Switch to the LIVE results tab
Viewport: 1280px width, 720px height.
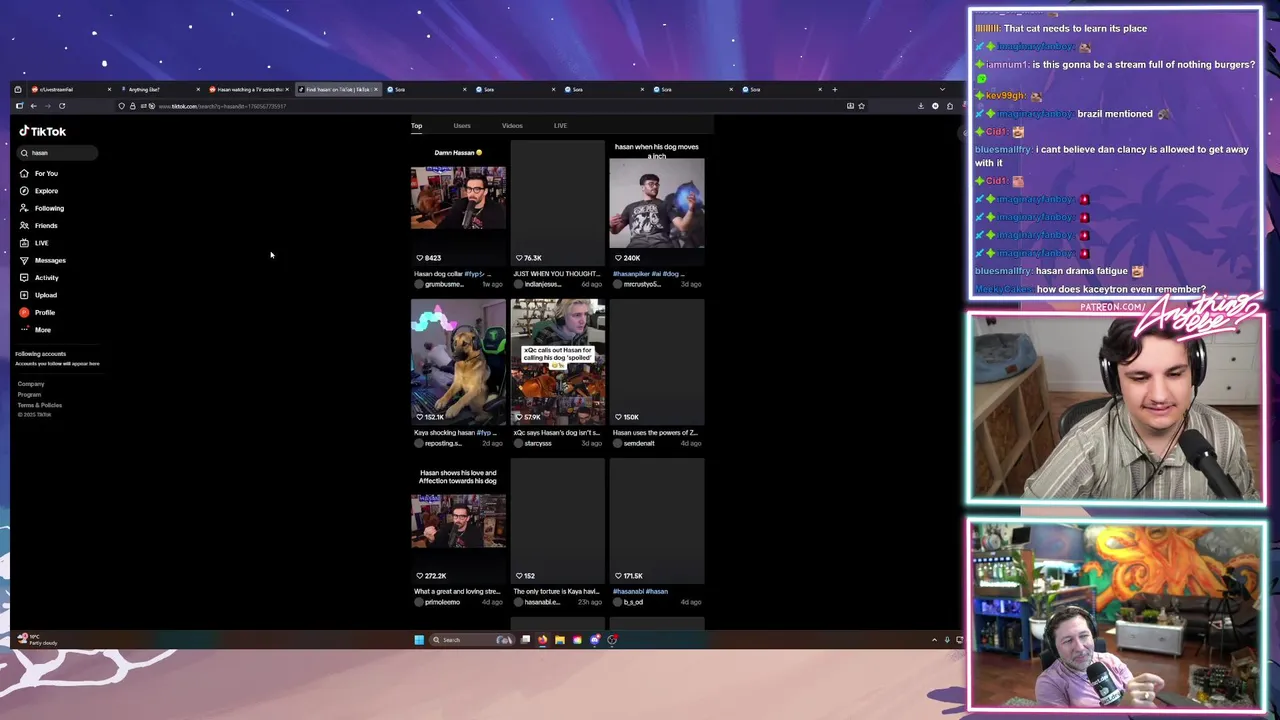click(x=560, y=126)
